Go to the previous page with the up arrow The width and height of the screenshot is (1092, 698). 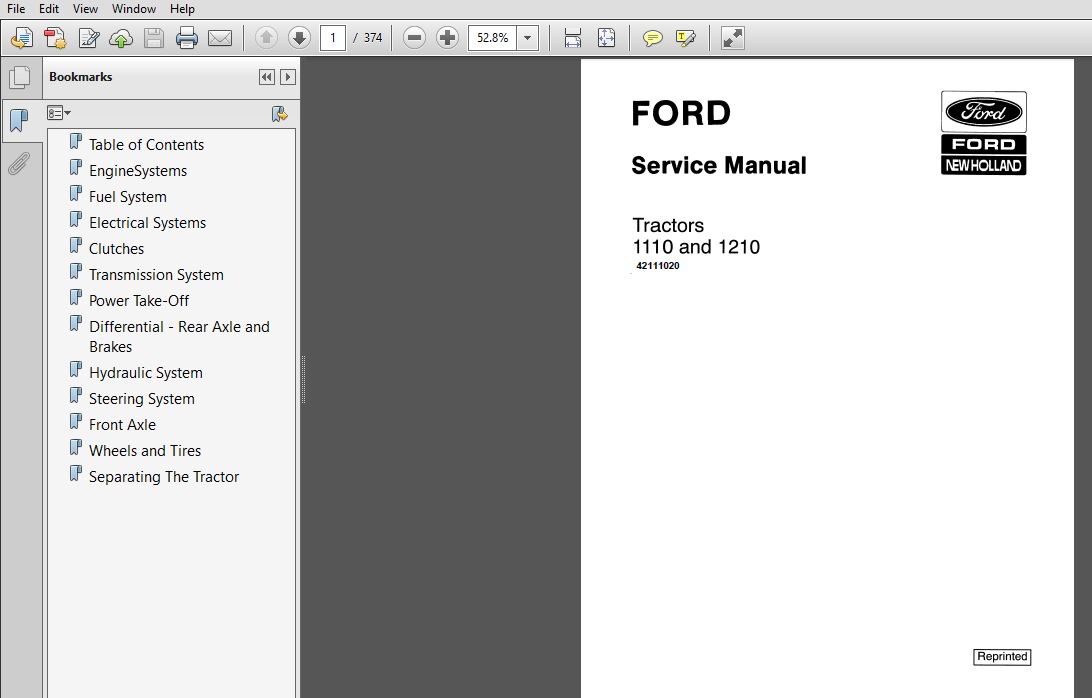[266, 38]
